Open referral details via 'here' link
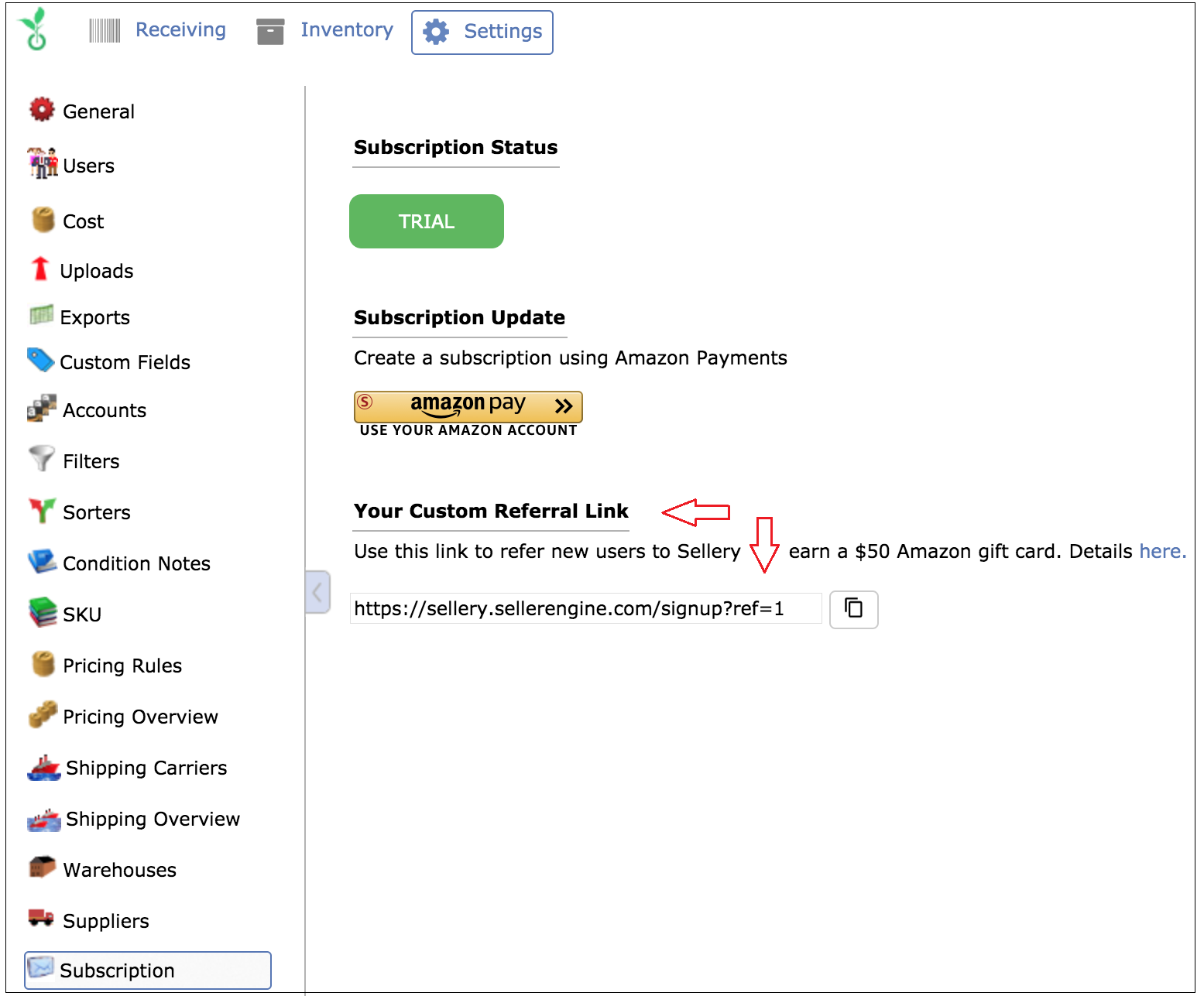This screenshot has width=1204, height=996. coord(1163,552)
